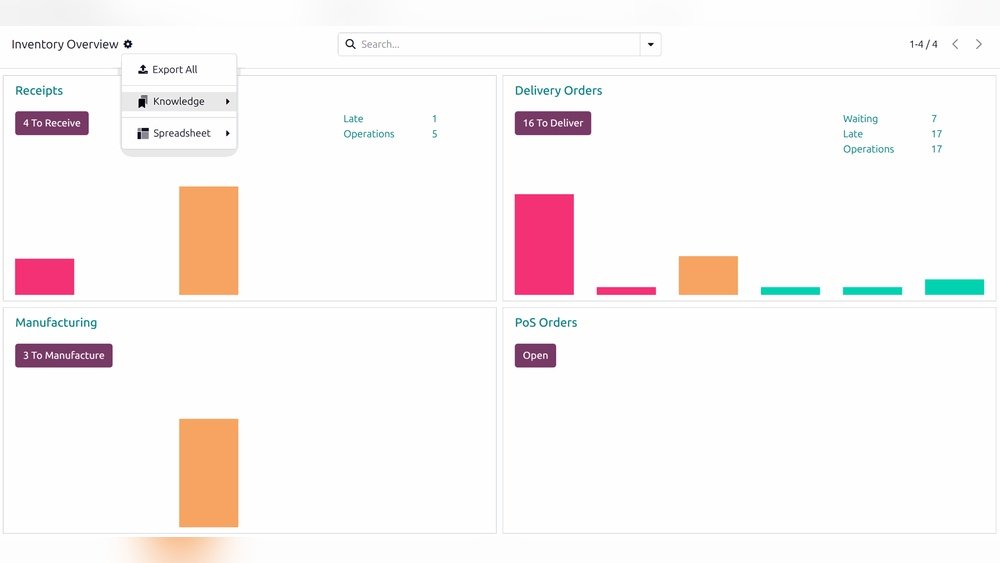Viewport: 1000px width, 563px height.
Task: Open the PoS Orders session button
Action: pos(535,355)
